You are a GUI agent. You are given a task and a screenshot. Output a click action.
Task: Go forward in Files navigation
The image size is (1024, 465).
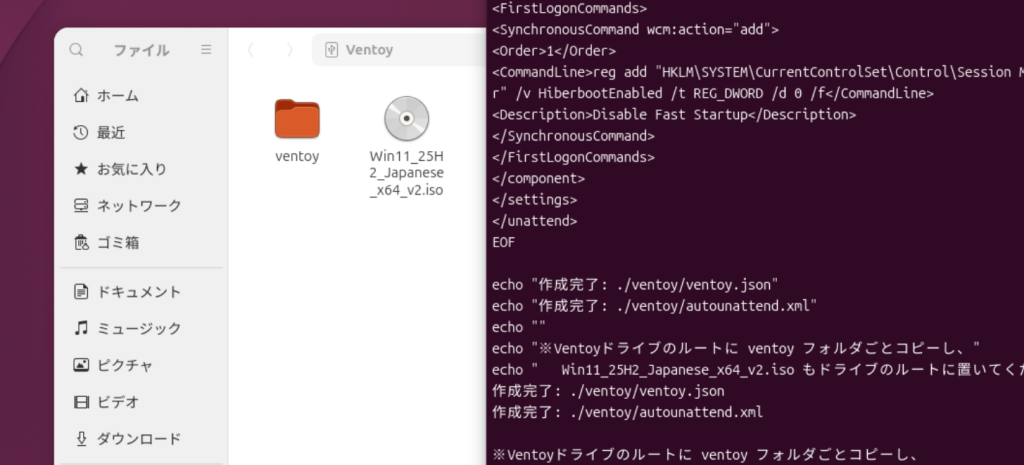290,50
